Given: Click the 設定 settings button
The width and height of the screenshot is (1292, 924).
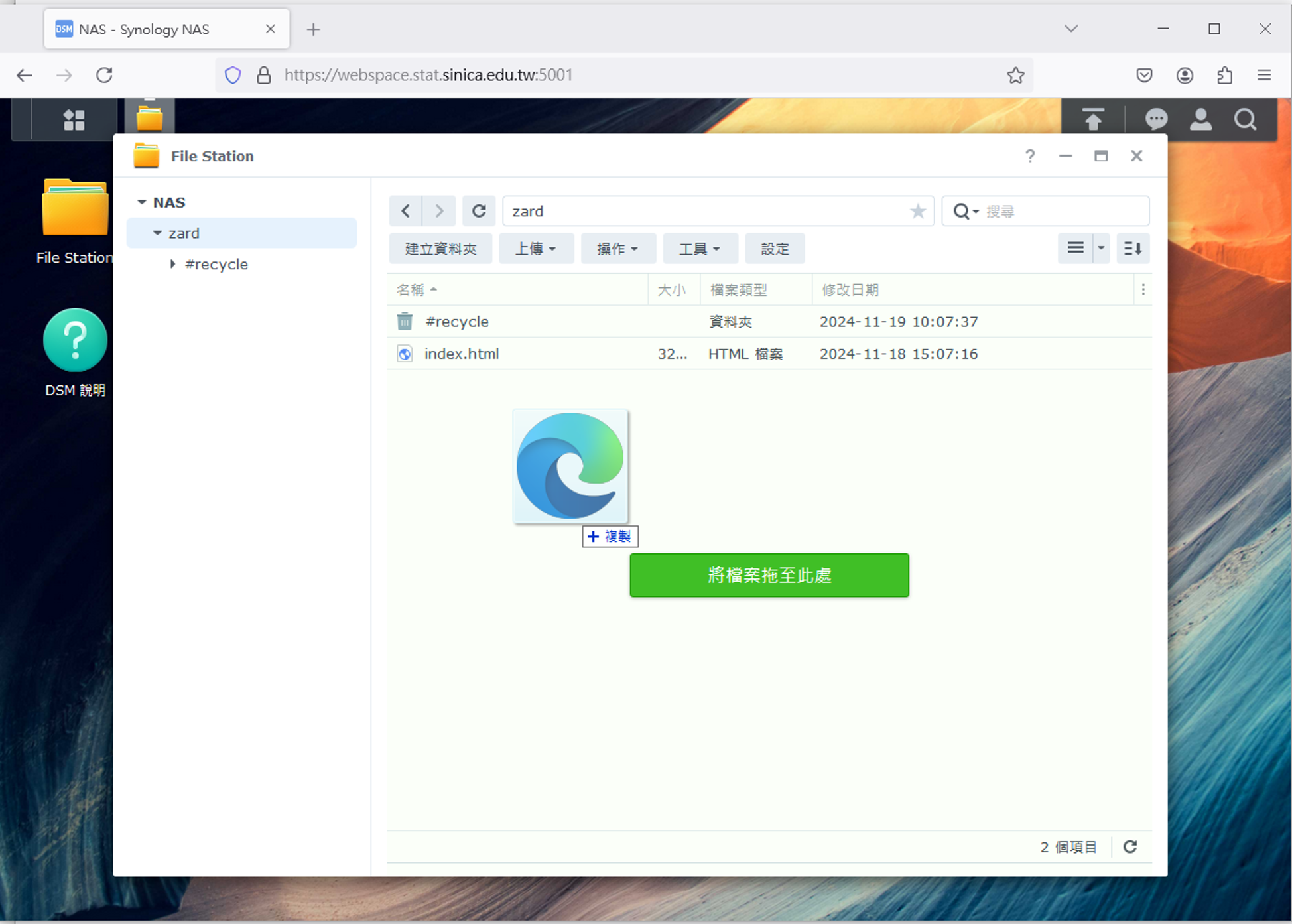Looking at the screenshot, I should pyautogui.click(x=775, y=249).
